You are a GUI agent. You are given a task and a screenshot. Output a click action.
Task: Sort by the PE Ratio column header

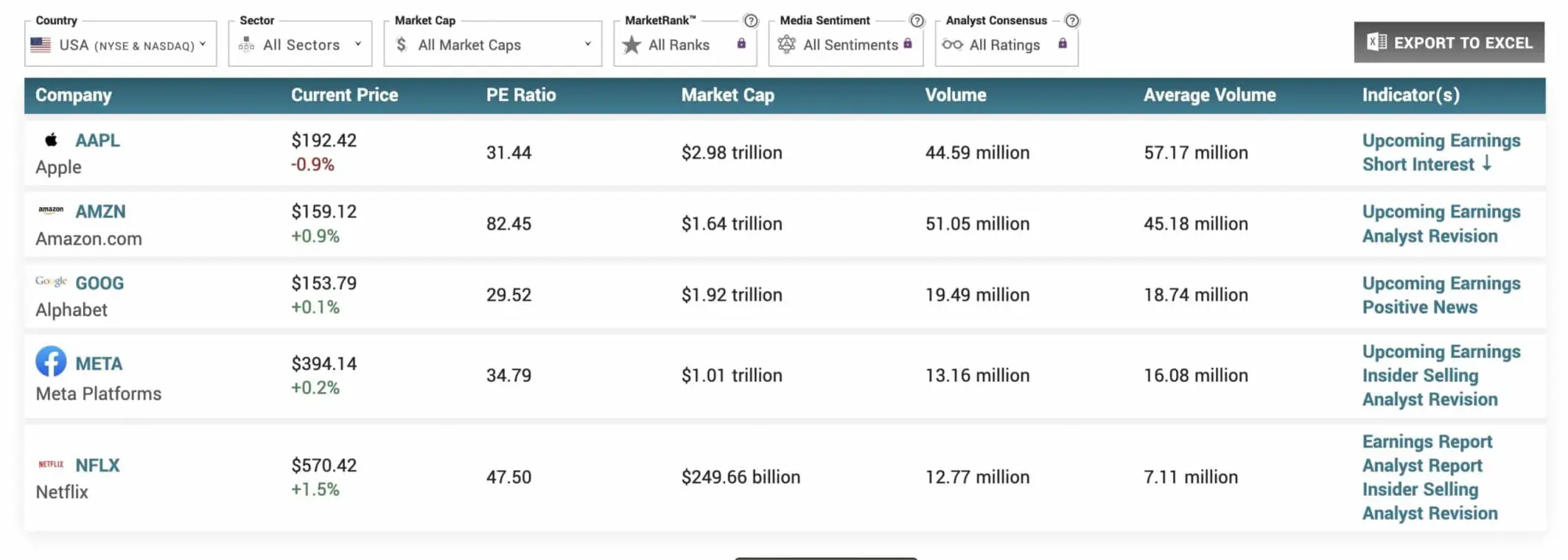pyautogui.click(x=521, y=95)
